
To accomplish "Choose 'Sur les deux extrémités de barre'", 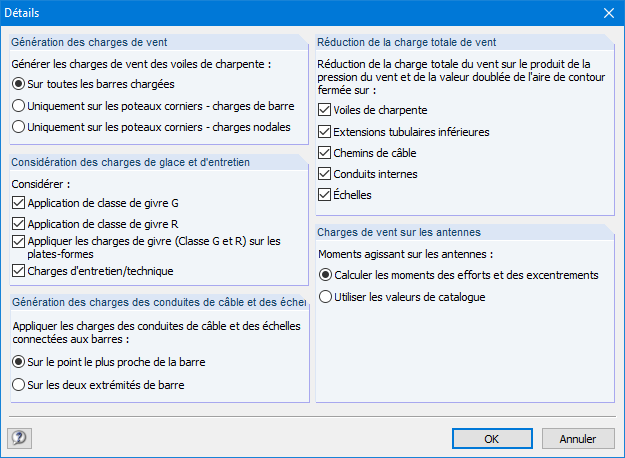I will click(18, 385).
